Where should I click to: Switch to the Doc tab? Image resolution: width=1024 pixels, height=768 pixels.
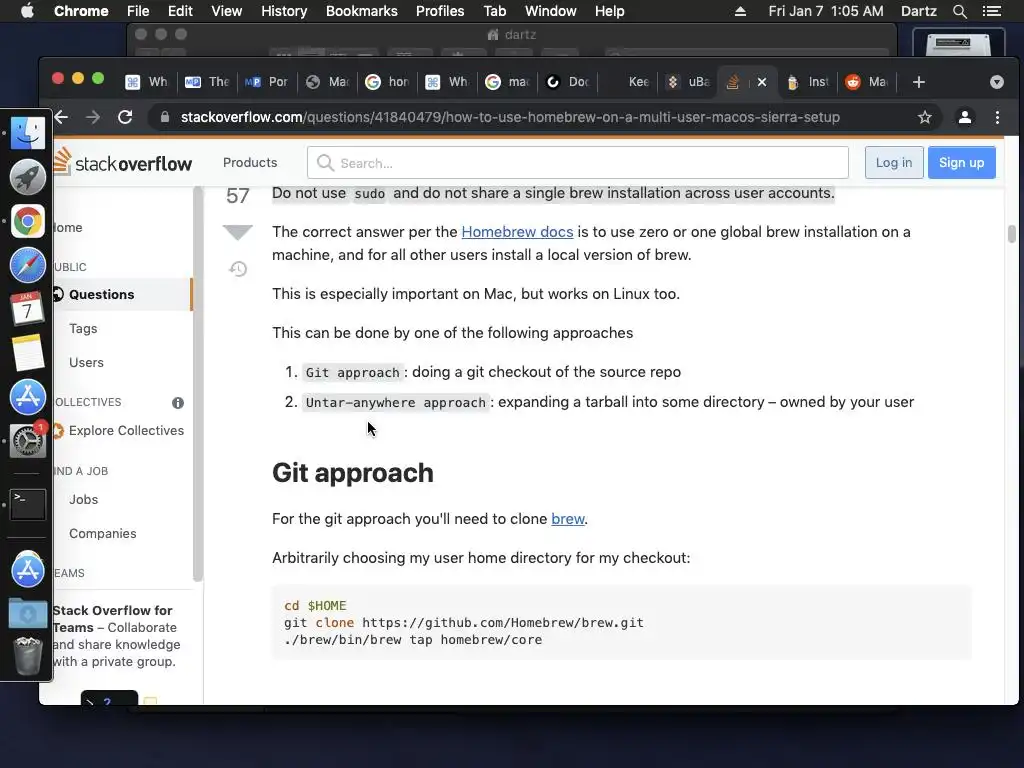pos(568,82)
